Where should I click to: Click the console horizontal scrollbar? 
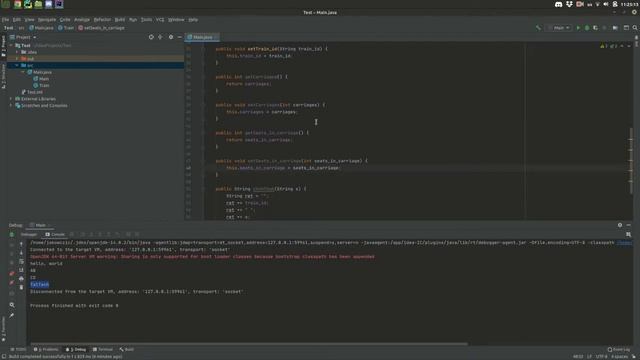tap(249, 344)
